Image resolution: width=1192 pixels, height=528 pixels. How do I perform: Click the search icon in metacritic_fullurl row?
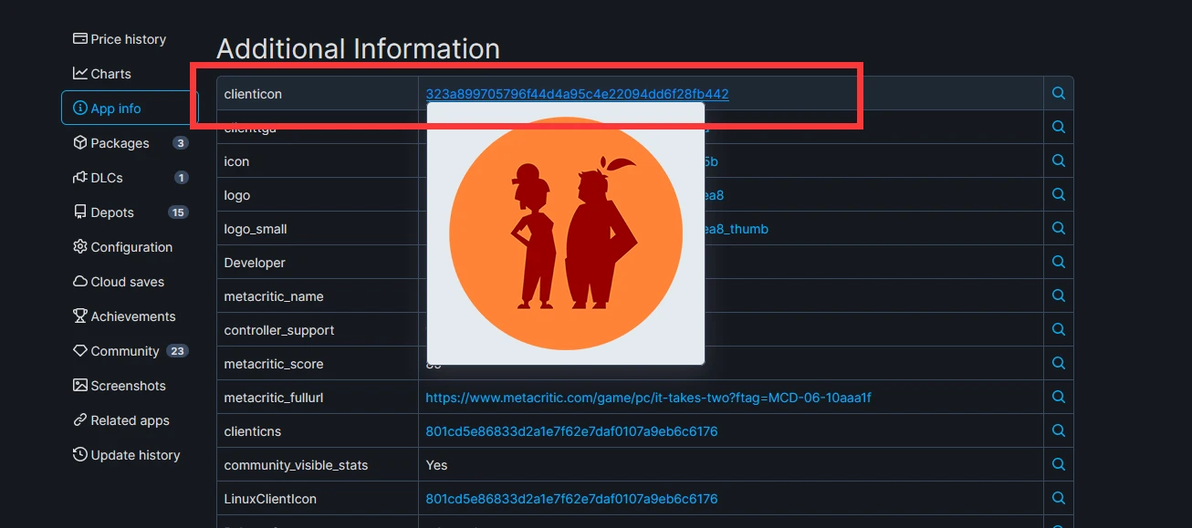1058,397
